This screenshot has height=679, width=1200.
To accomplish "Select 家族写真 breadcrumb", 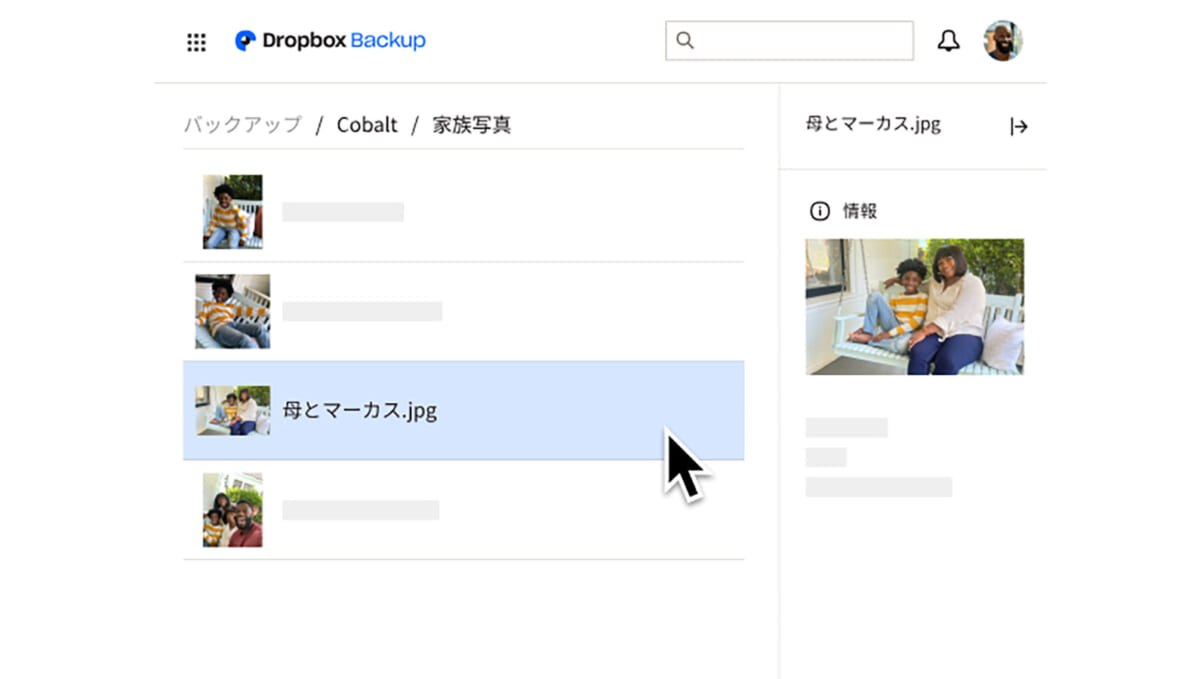I will click(x=472, y=125).
